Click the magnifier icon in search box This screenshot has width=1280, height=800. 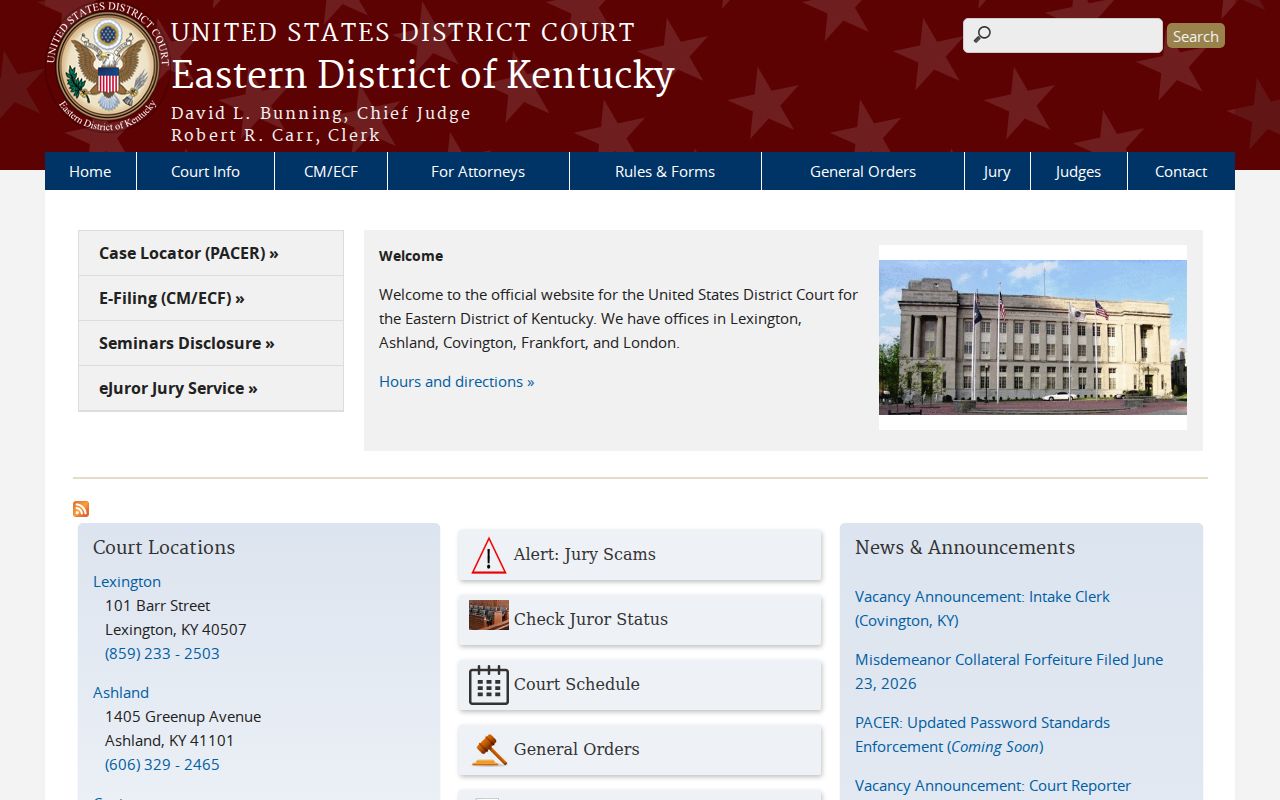pyautogui.click(x=982, y=35)
